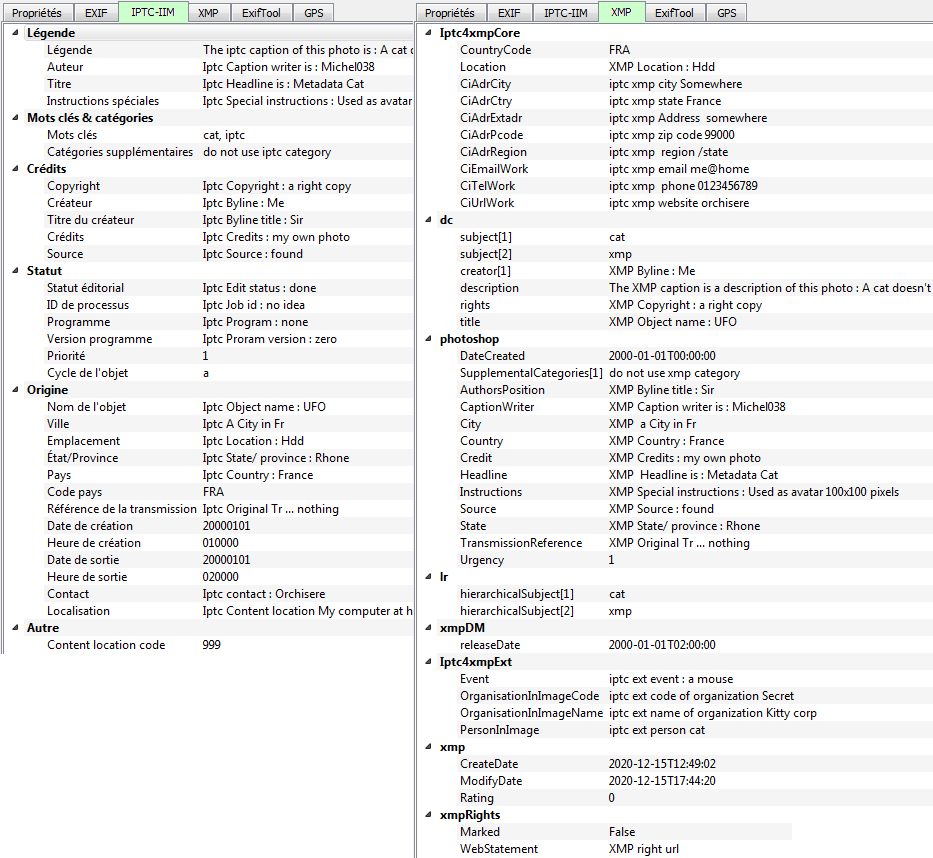Select the 'Iptc Copyright : a right copy' value
Screen dimensions: 933x858
coord(277,186)
